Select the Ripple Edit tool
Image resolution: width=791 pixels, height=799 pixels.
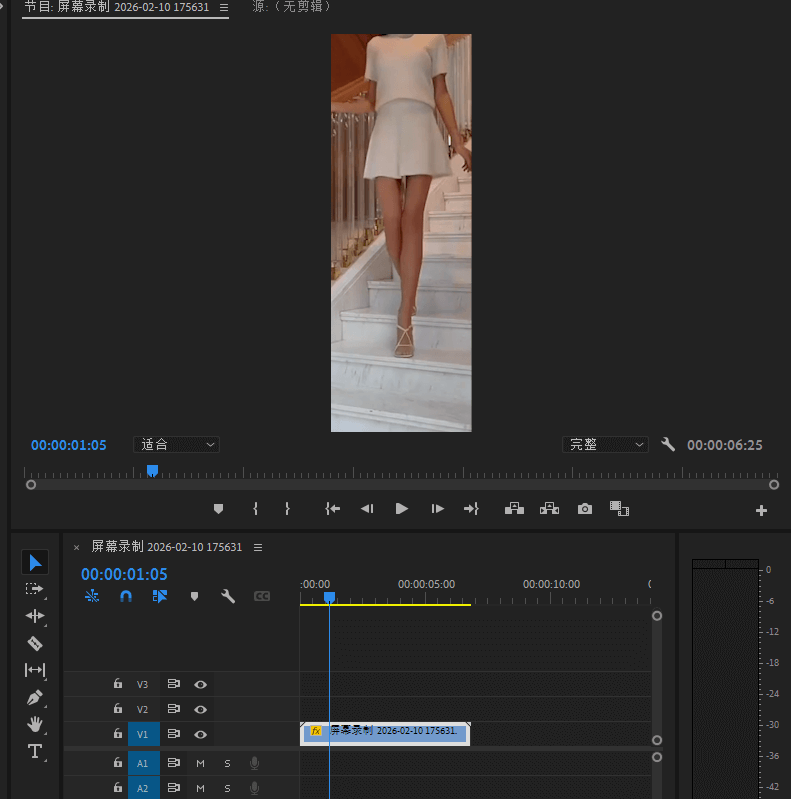[x=35, y=616]
